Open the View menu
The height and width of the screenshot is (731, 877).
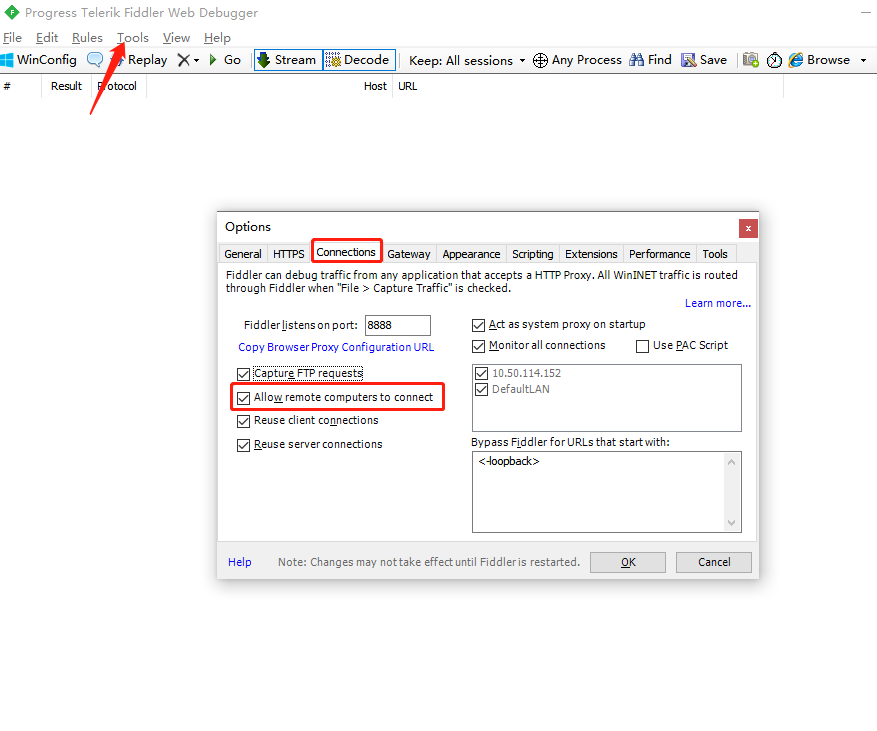[176, 37]
